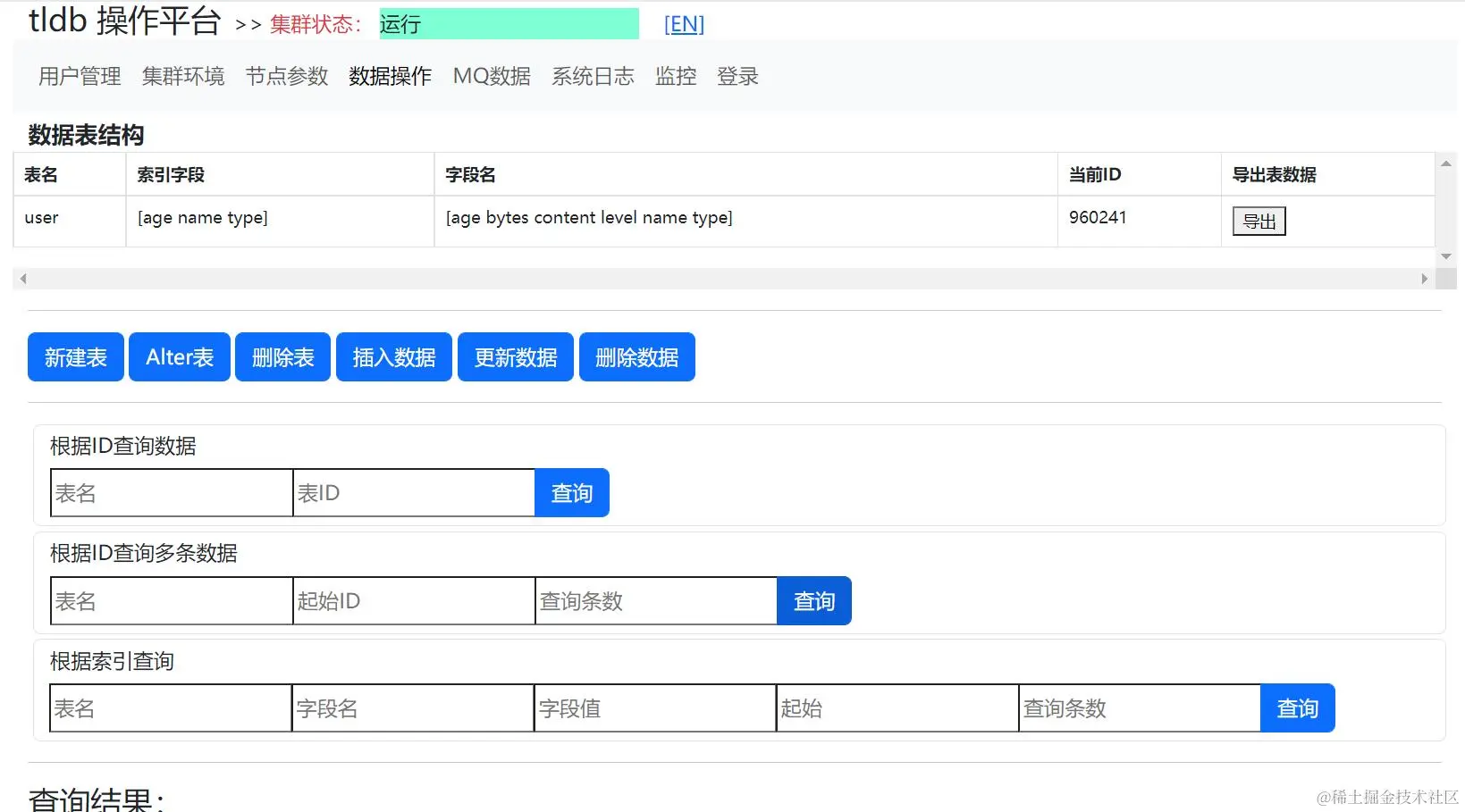
Task: Open the 监控 nav item
Action: [676, 76]
